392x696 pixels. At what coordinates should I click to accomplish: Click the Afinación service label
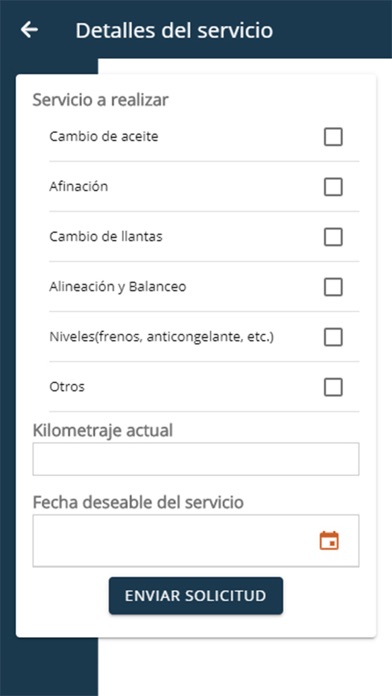pos(79,186)
